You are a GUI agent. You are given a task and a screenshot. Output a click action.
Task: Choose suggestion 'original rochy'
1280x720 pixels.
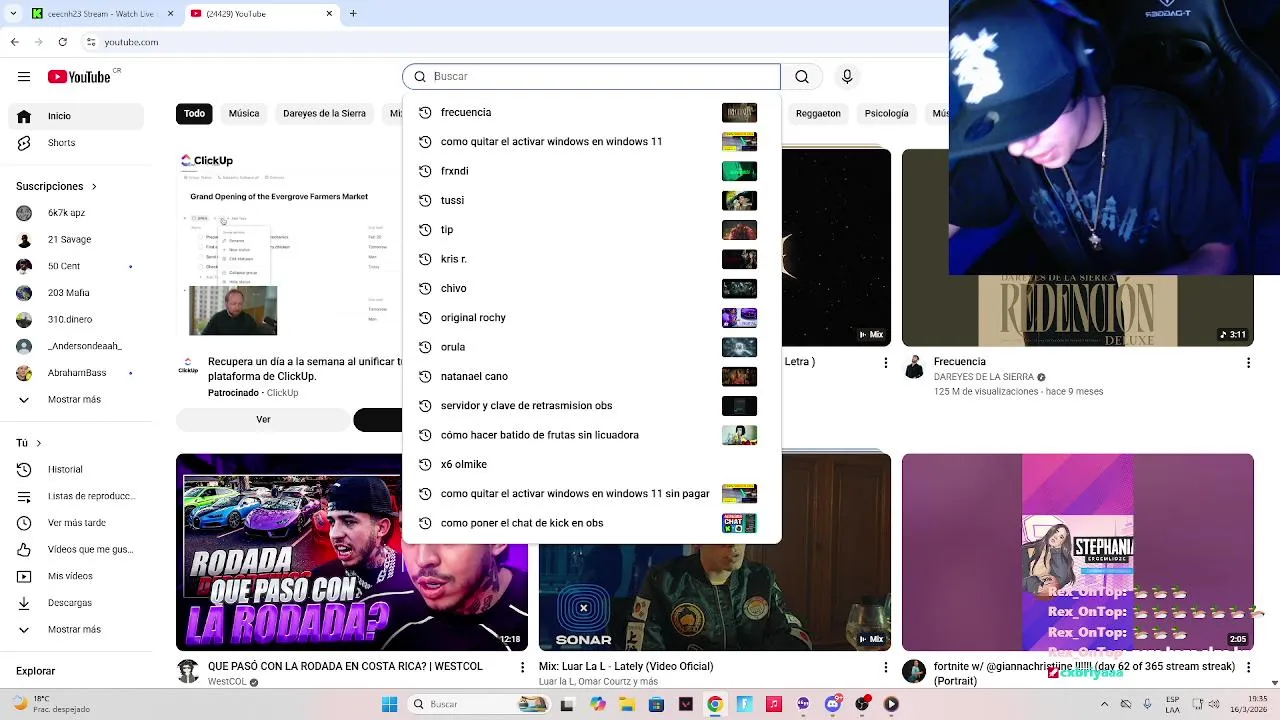pos(591,318)
